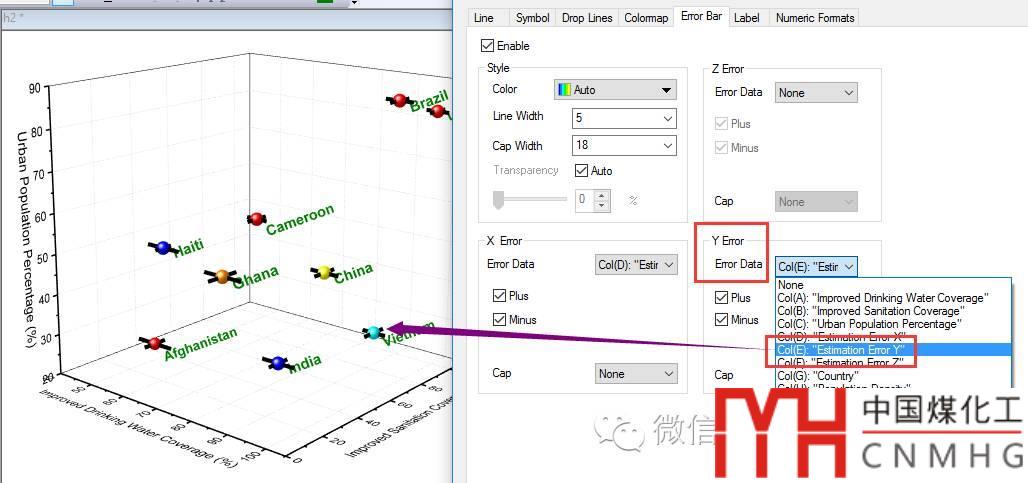Click the cyan Vietnam data point
Screen dimensions: 1028x483
point(374,332)
